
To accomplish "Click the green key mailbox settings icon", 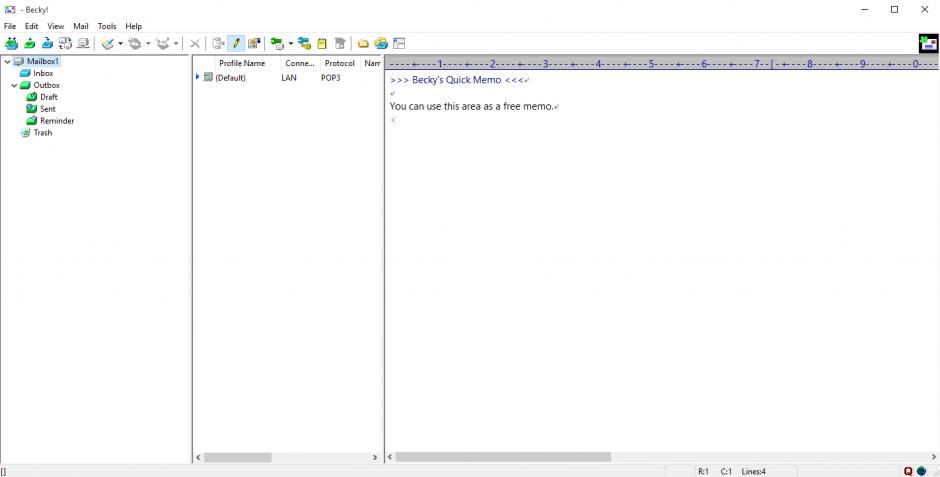I will (277, 43).
